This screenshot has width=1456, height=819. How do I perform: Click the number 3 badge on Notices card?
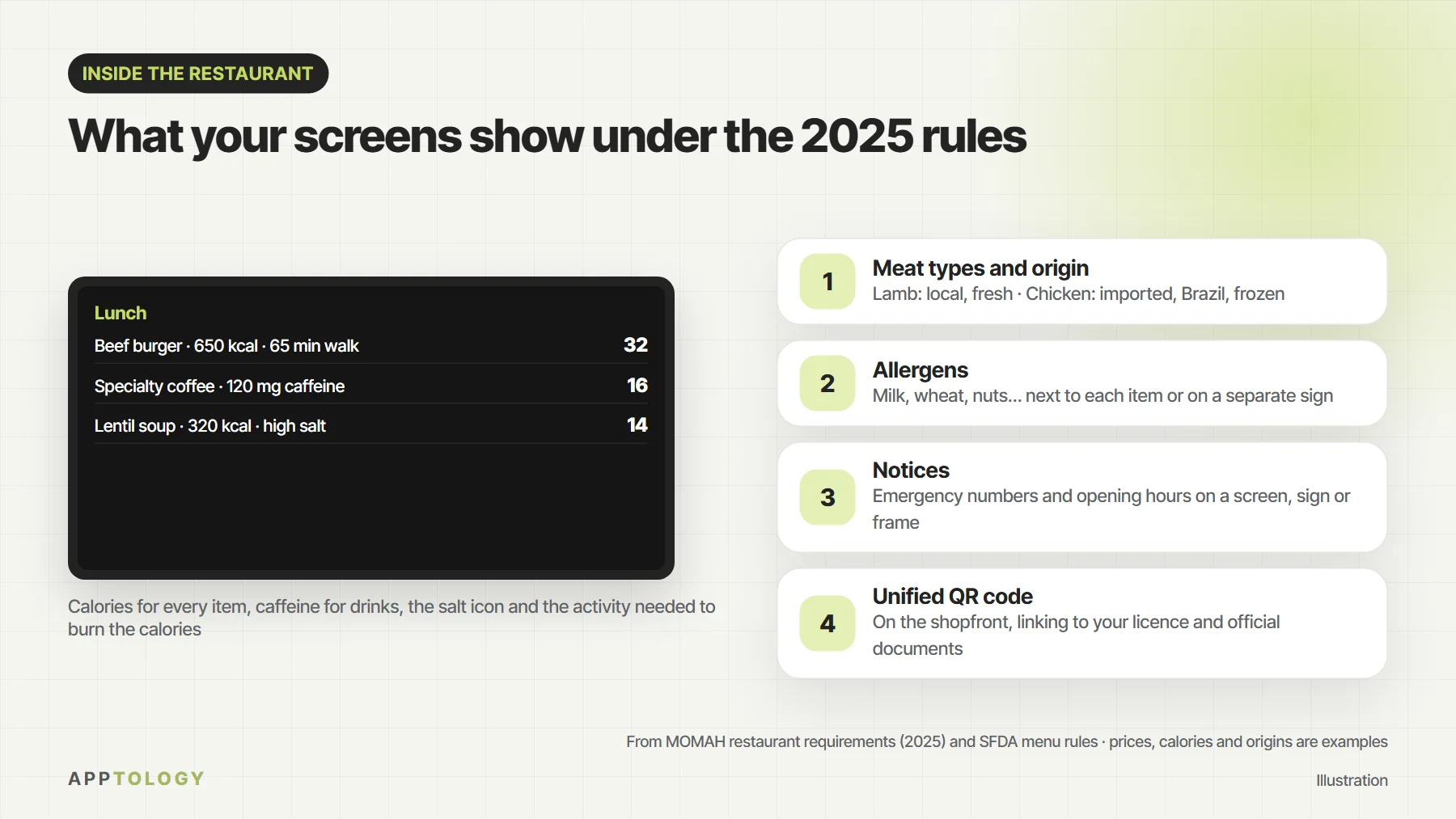pos(827,497)
